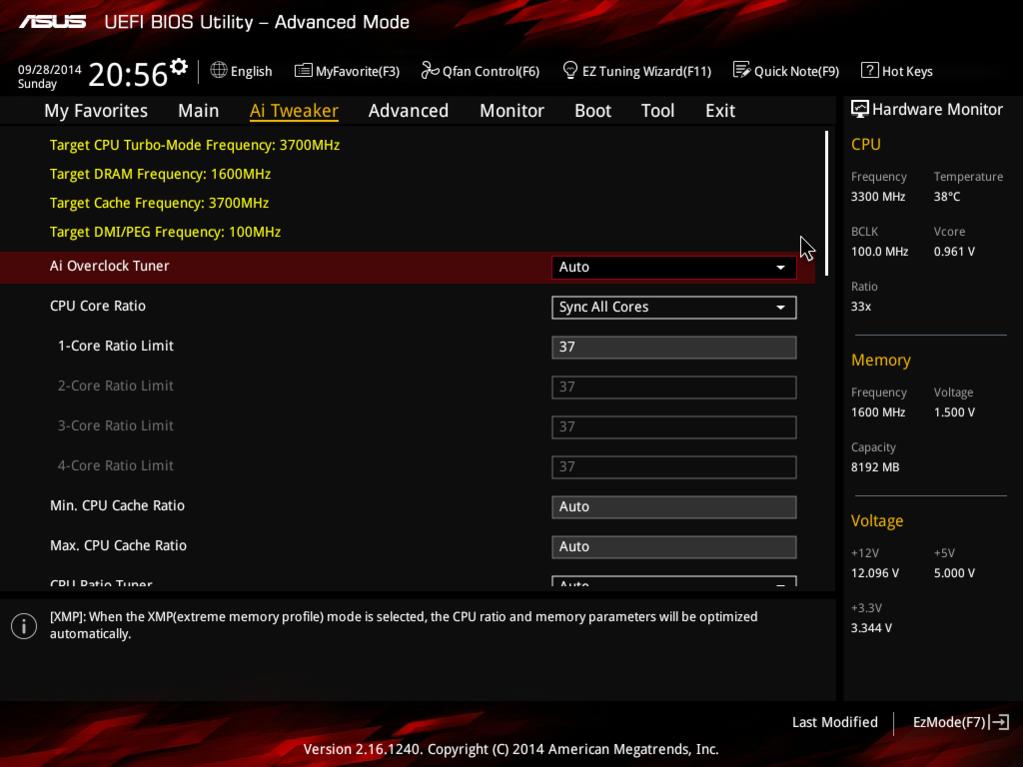Image resolution: width=1023 pixels, height=767 pixels.
Task: Click the ASUS logo
Action: pyautogui.click(x=52, y=22)
